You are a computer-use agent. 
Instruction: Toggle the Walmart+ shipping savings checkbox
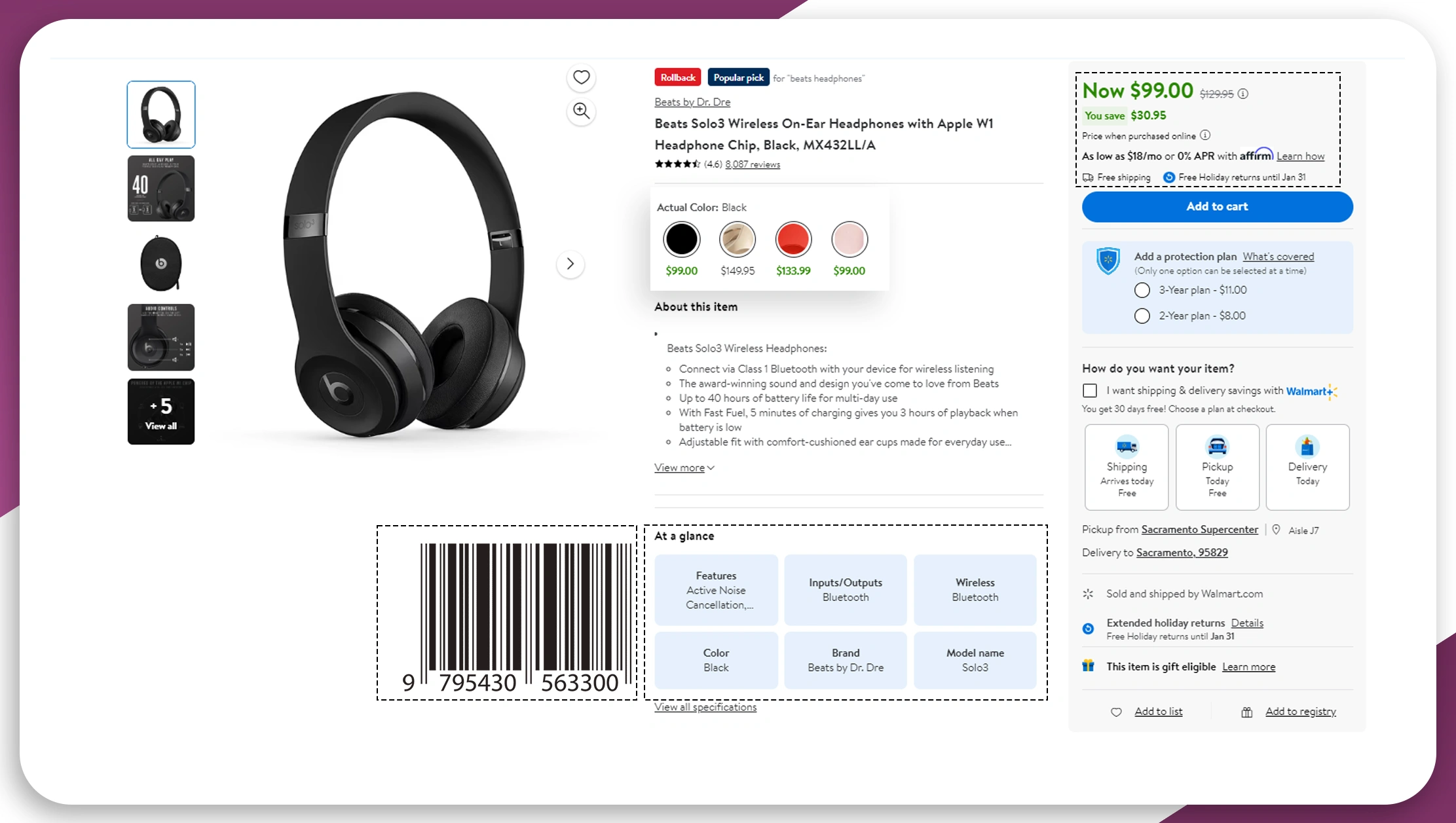click(x=1090, y=390)
